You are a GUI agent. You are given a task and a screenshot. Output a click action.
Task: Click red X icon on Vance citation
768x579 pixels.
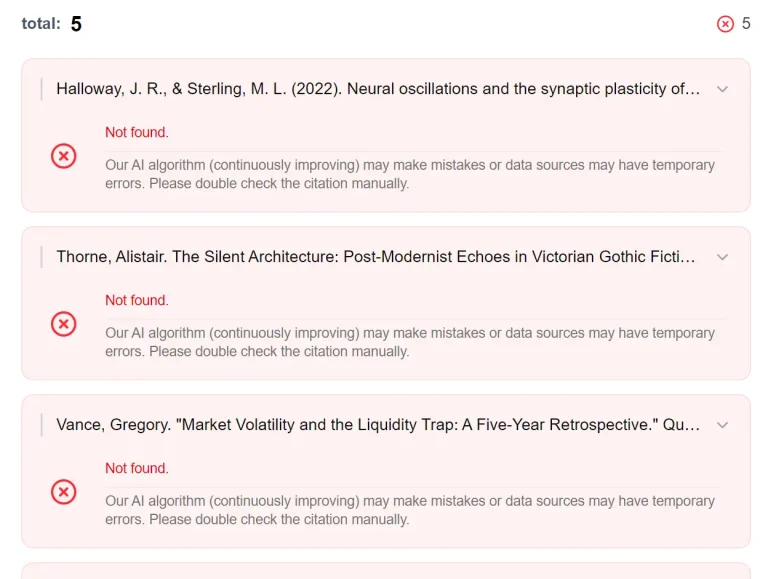[x=63, y=492]
